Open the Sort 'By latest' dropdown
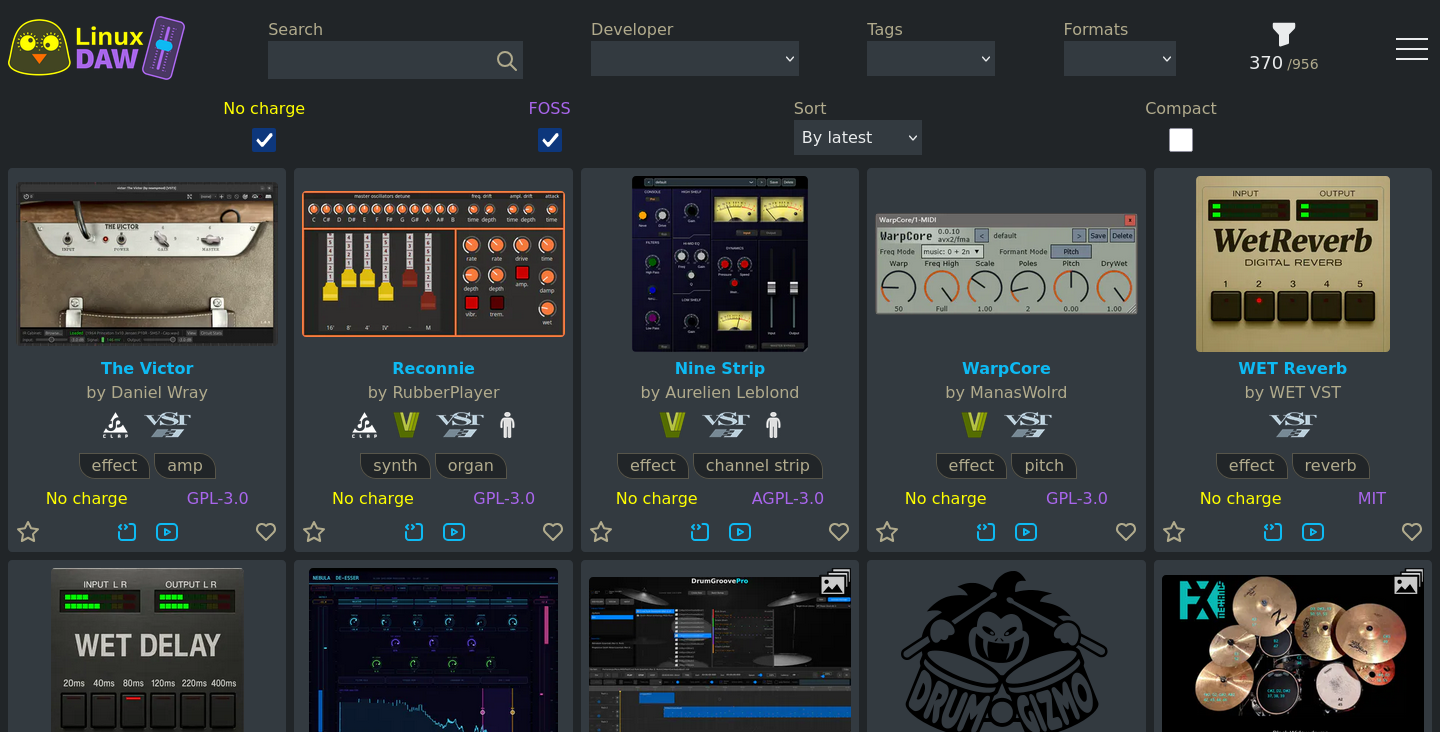 click(858, 137)
